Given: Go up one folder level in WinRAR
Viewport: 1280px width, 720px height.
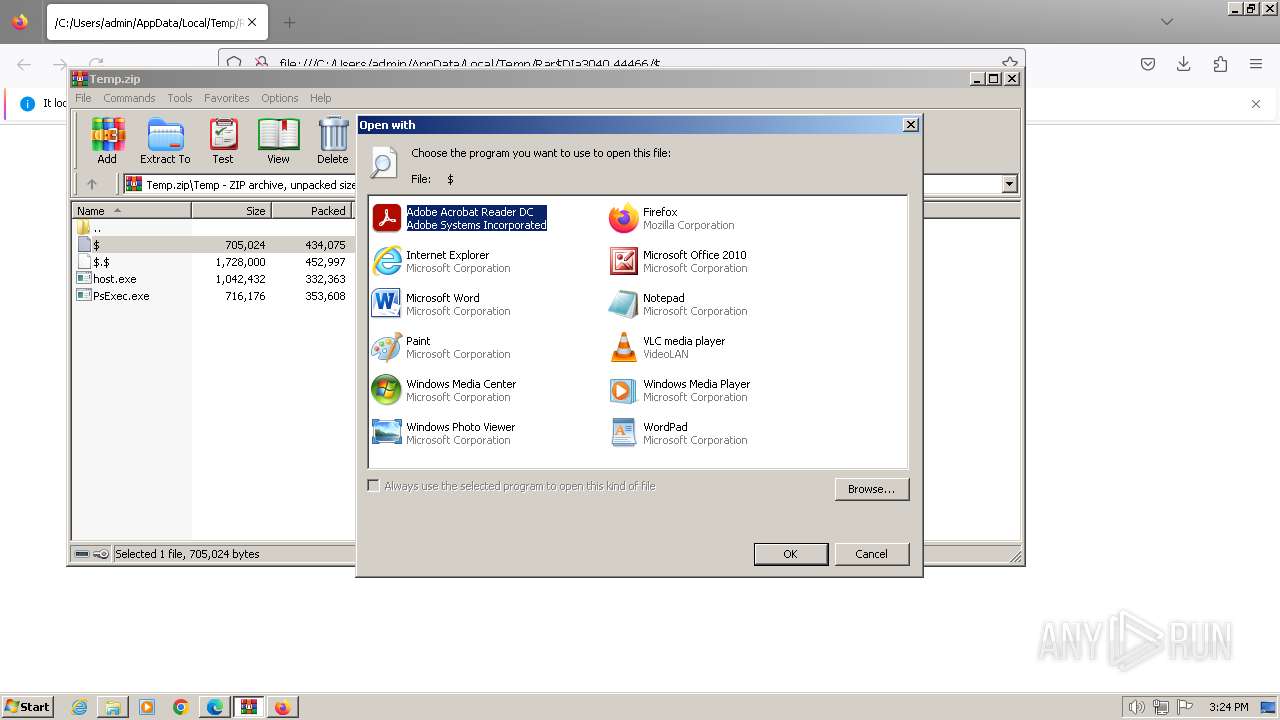Looking at the screenshot, I should coord(92,184).
